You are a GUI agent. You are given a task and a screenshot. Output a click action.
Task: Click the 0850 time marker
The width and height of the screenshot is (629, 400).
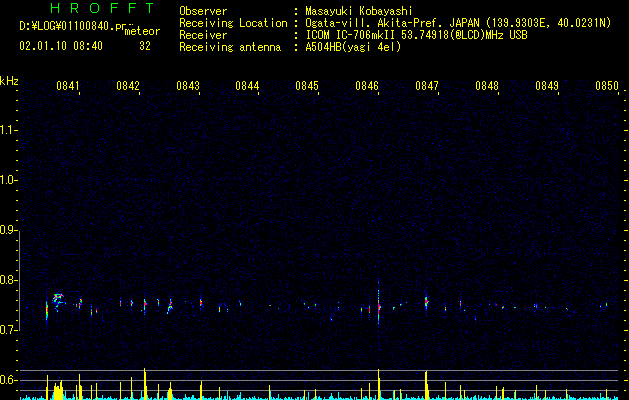pos(607,86)
